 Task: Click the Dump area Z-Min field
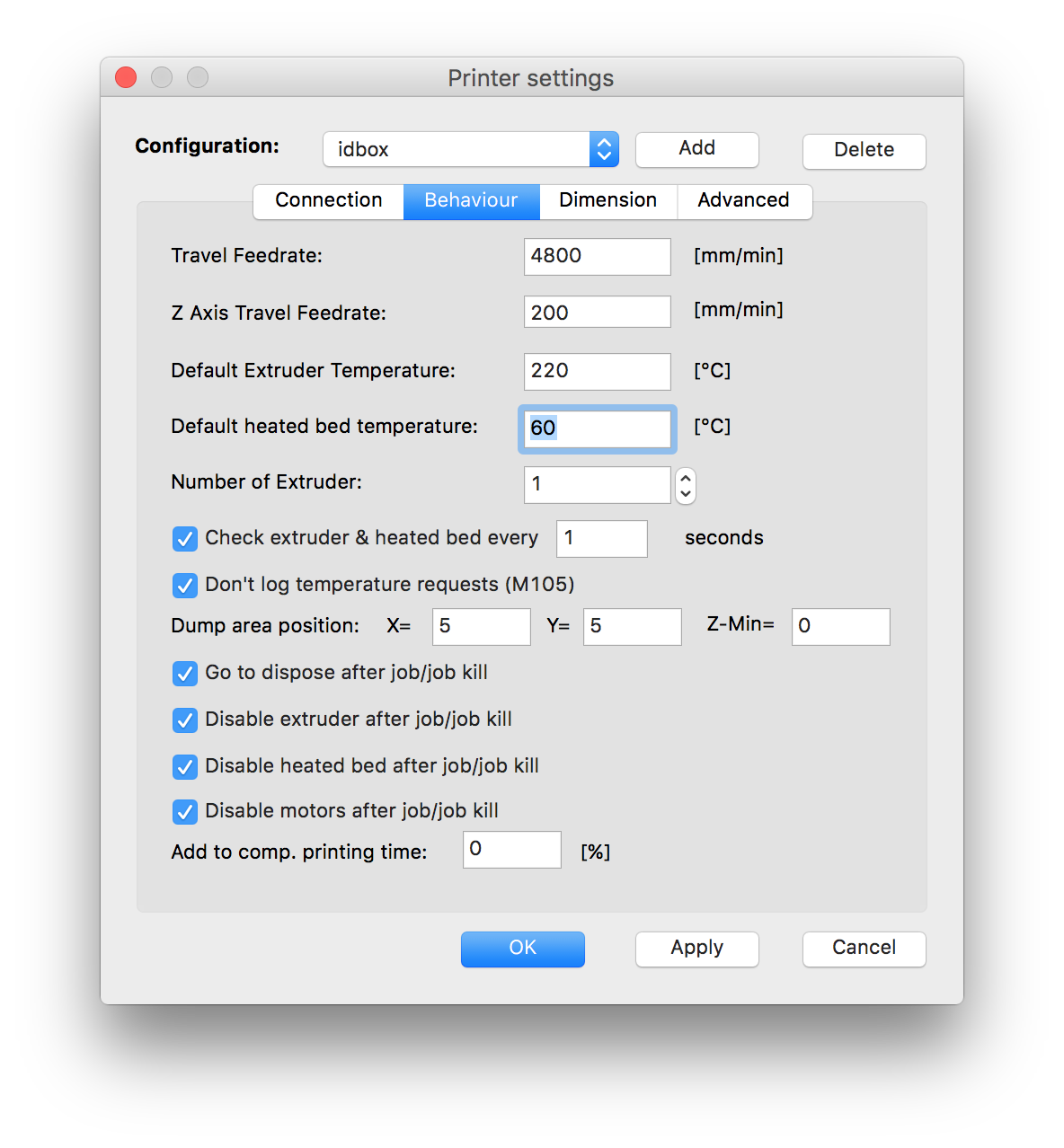(x=840, y=627)
